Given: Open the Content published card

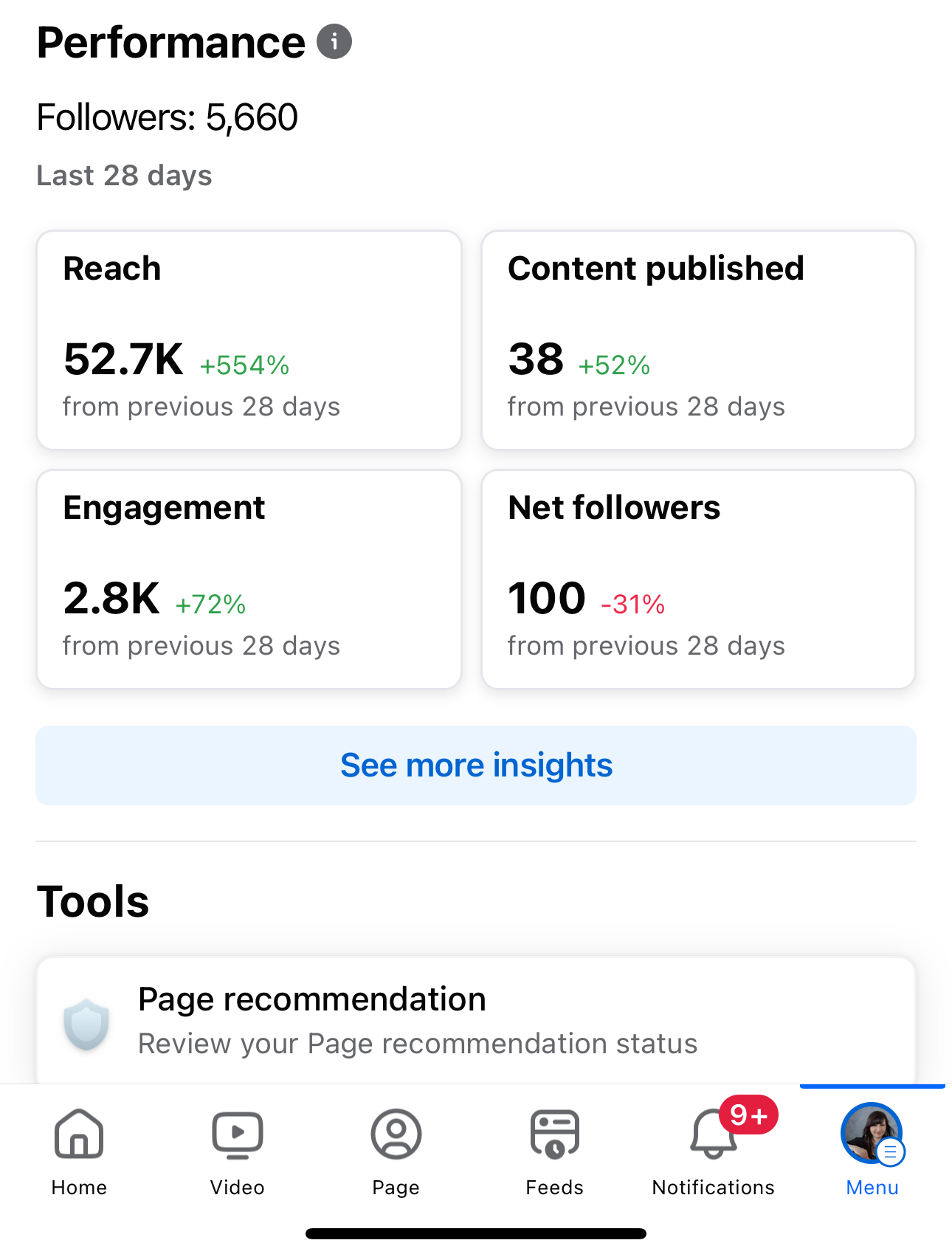Looking at the screenshot, I should click(698, 340).
